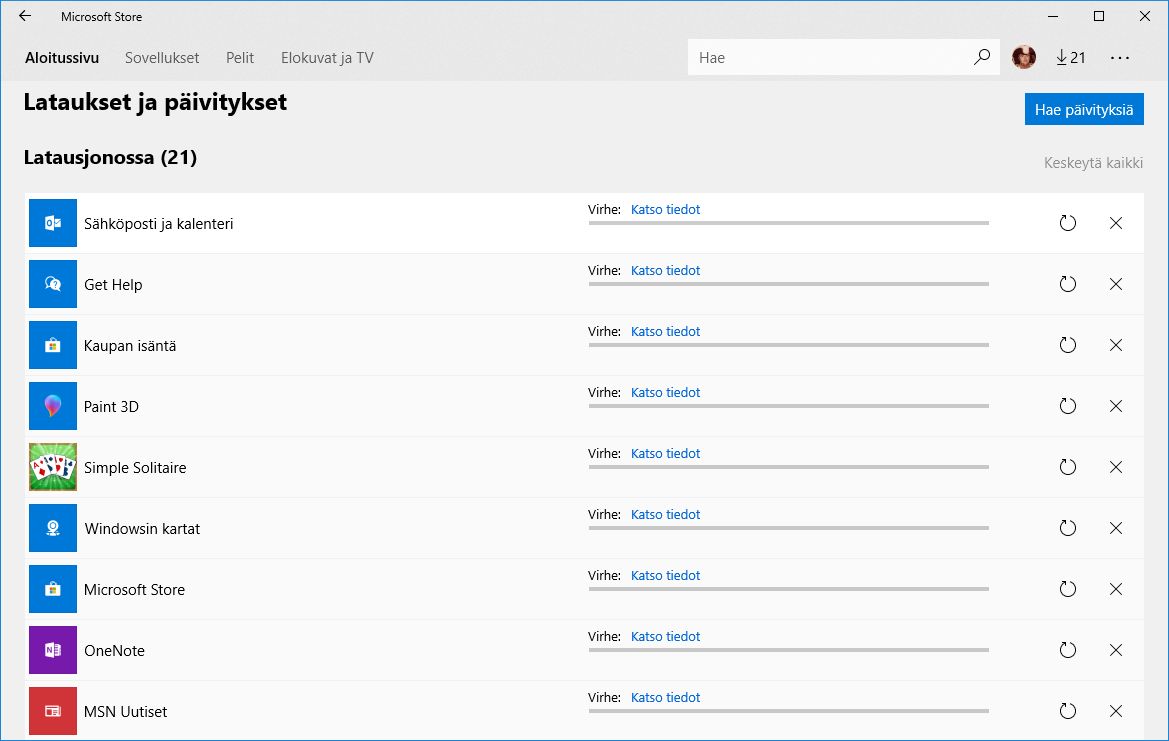
Task: Select the Get Help app name
Action: click(x=113, y=285)
